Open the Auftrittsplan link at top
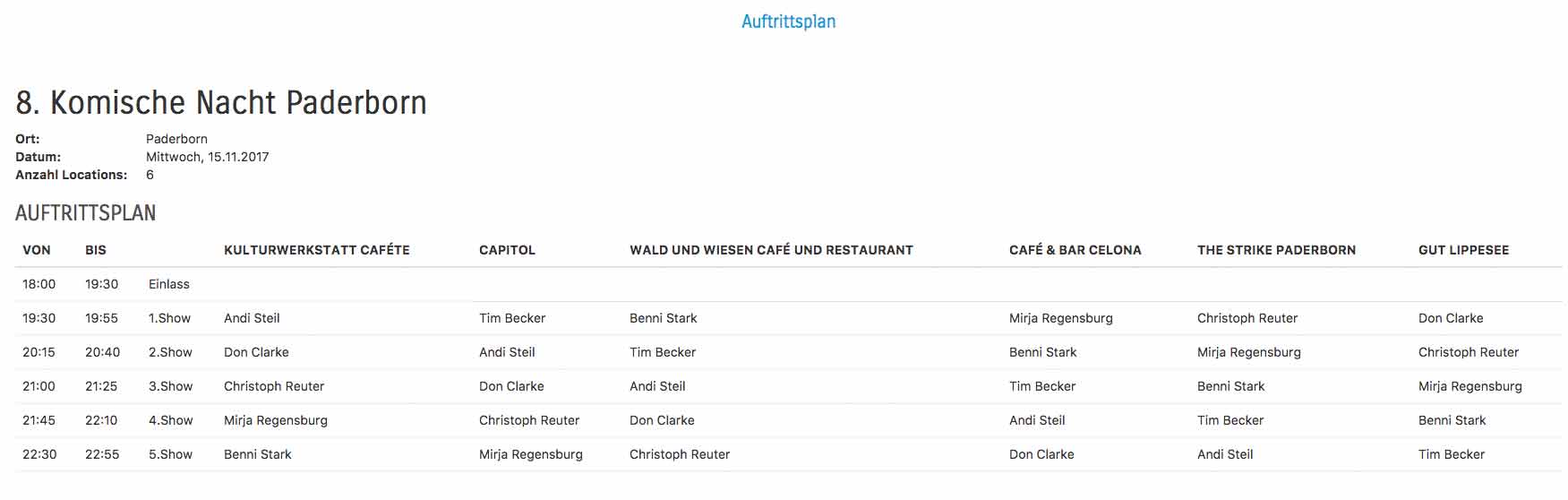Viewport: 1568px width, 500px height. (788, 22)
